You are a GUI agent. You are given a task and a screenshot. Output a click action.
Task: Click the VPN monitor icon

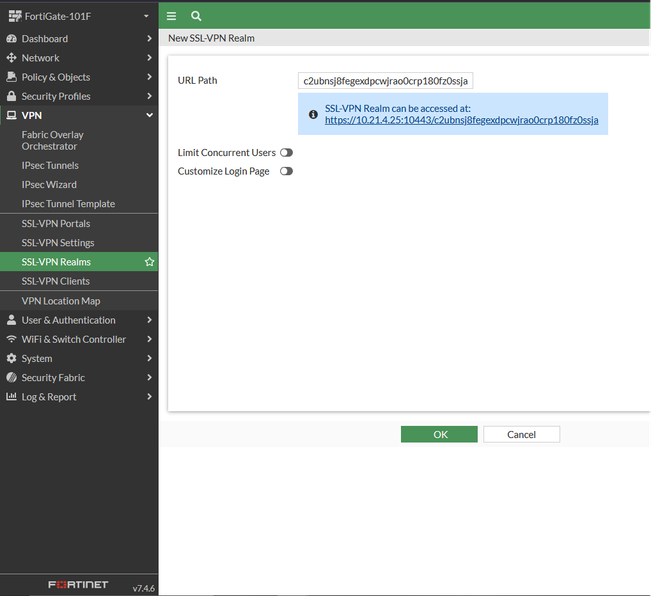(12, 115)
